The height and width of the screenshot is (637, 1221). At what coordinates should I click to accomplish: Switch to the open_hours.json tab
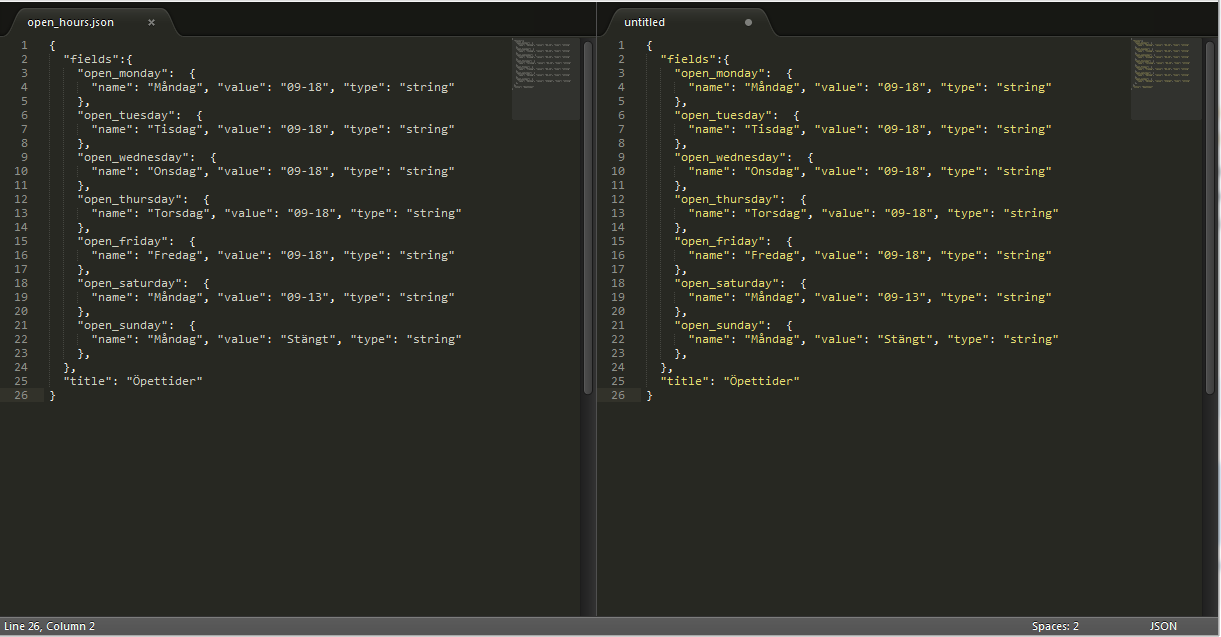click(x=70, y=22)
